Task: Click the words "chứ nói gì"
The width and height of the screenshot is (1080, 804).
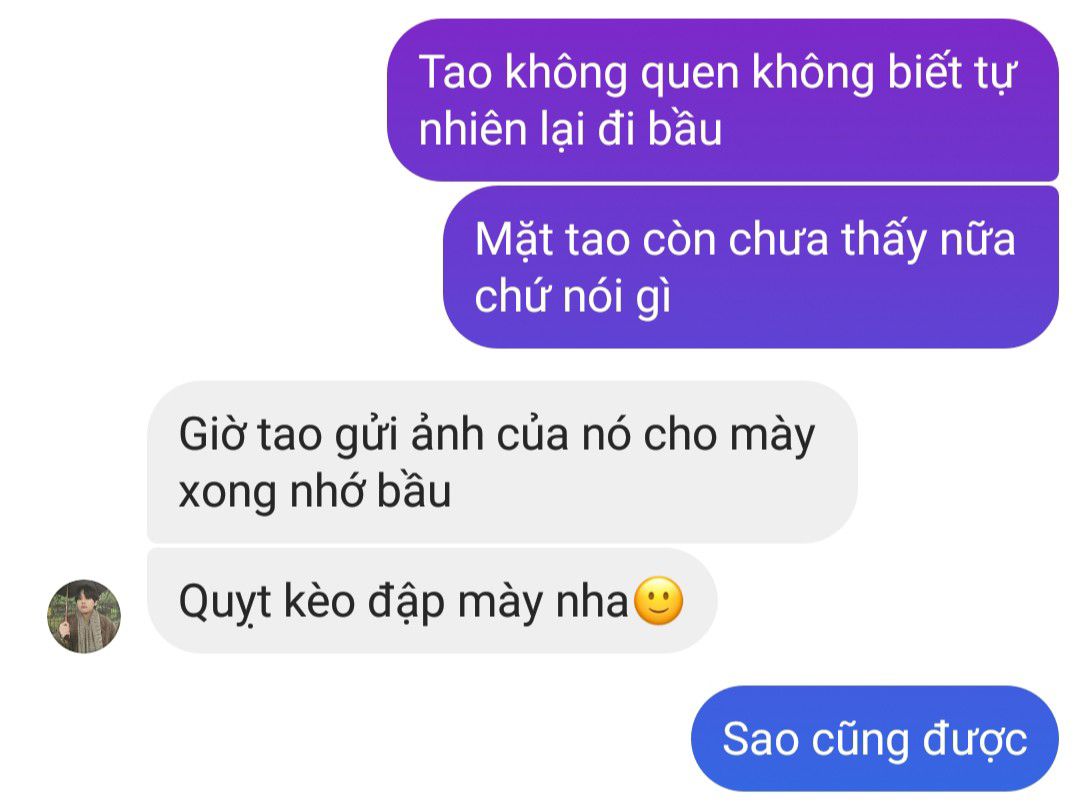Action: [x=572, y=296]
